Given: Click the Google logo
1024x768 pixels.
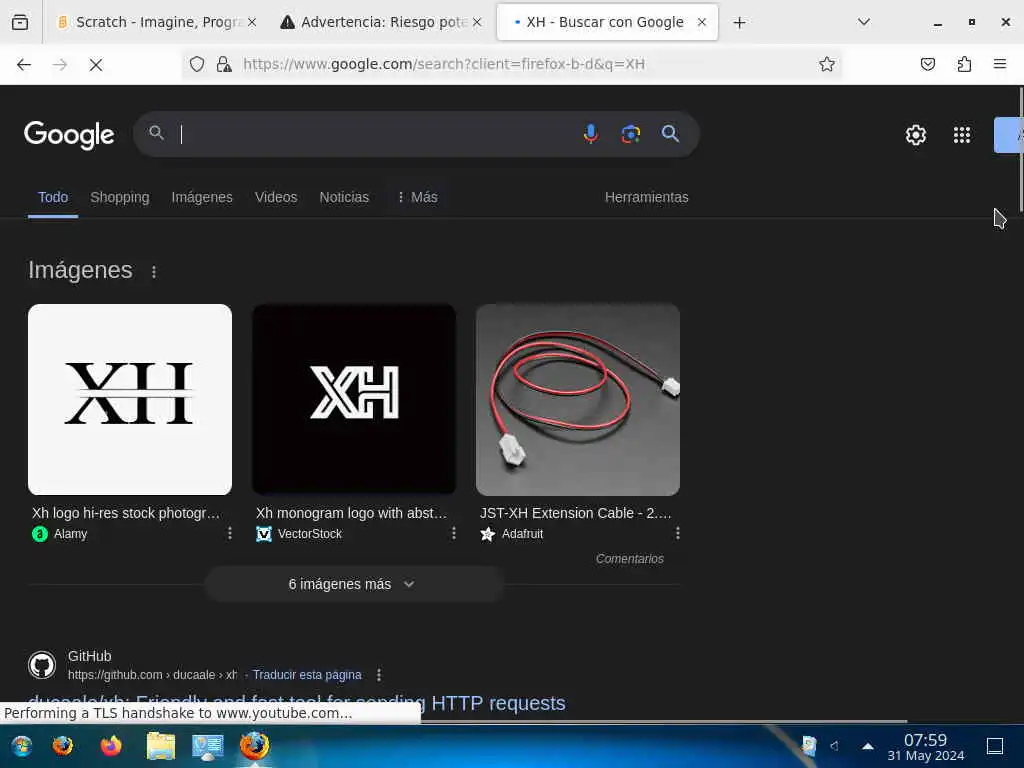Looking at the screenshot, I should pyautogui.click(x=69, y=135).
